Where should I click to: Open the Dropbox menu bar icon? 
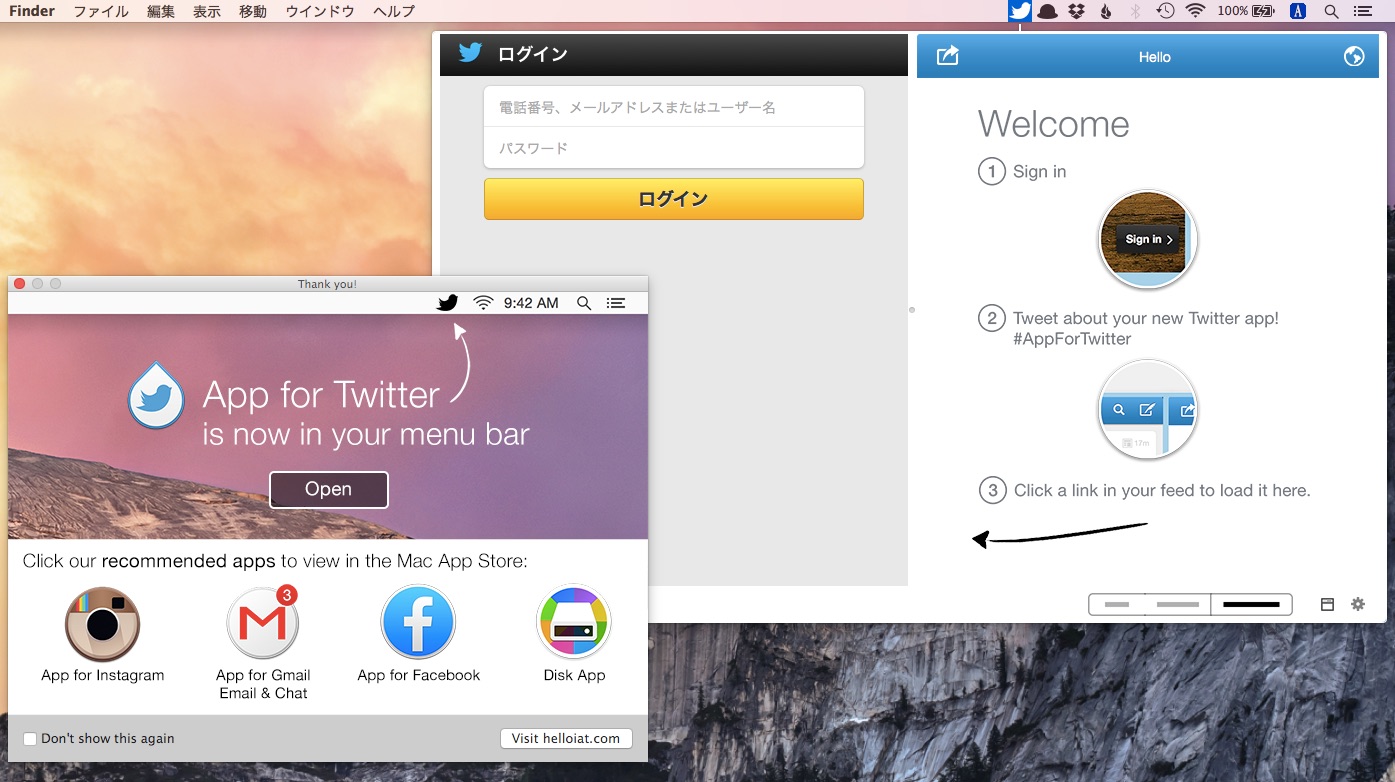point(1076,12)
